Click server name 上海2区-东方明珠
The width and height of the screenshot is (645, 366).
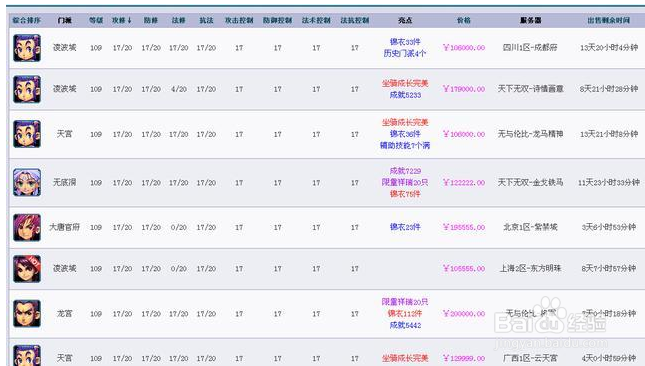530,269
